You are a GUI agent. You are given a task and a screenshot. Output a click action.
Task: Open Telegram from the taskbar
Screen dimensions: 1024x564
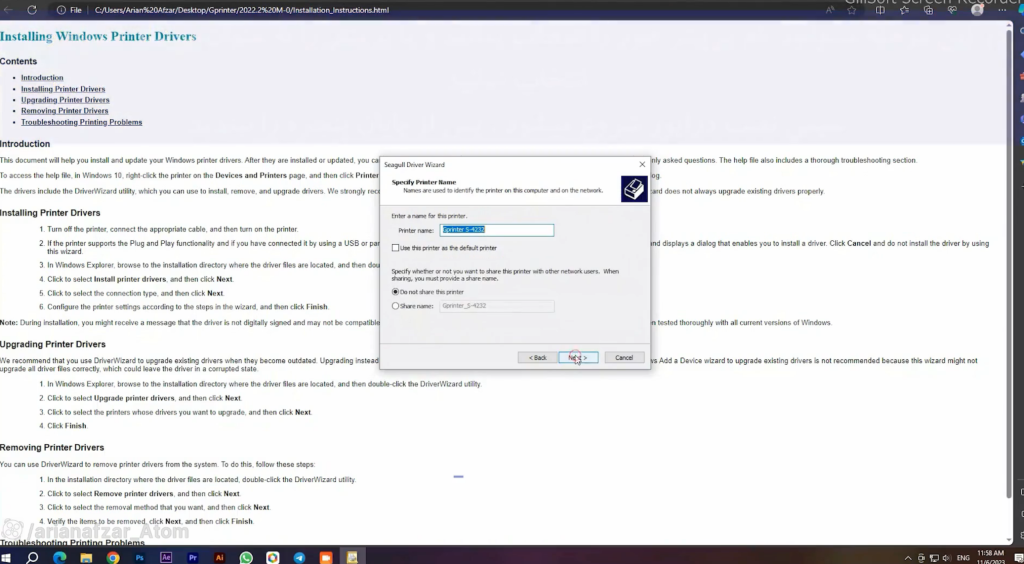pyautogui.click(x=299, y=557)
